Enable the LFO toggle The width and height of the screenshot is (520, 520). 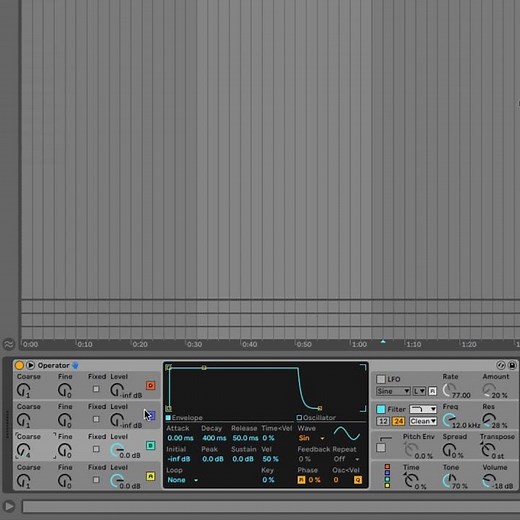point(381,379)
